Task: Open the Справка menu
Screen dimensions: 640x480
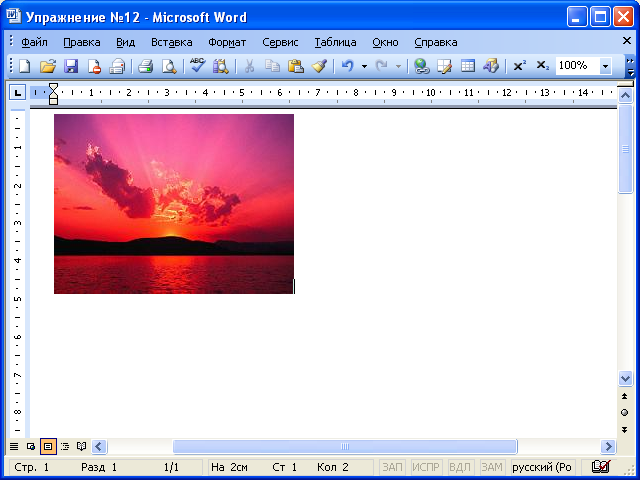Action: (x=436, y=42)
